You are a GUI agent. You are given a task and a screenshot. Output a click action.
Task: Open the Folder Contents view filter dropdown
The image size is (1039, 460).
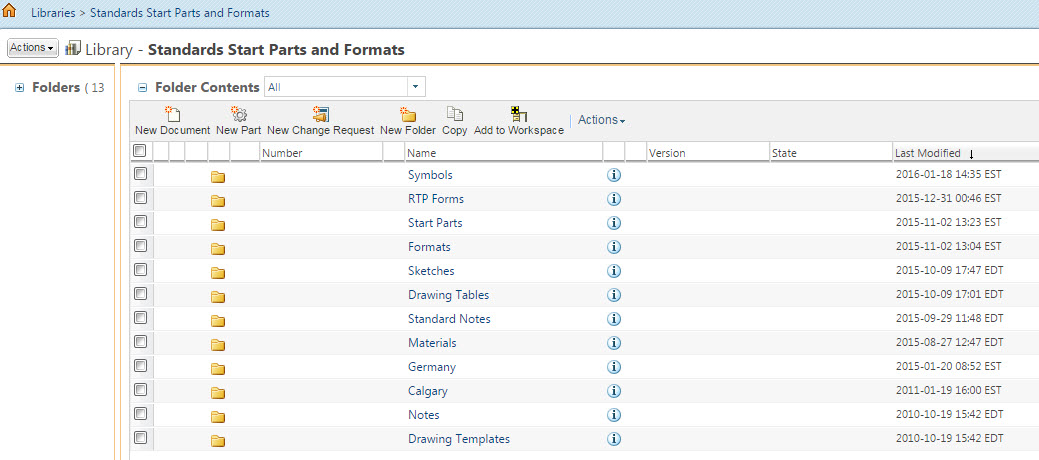(415, 87)
